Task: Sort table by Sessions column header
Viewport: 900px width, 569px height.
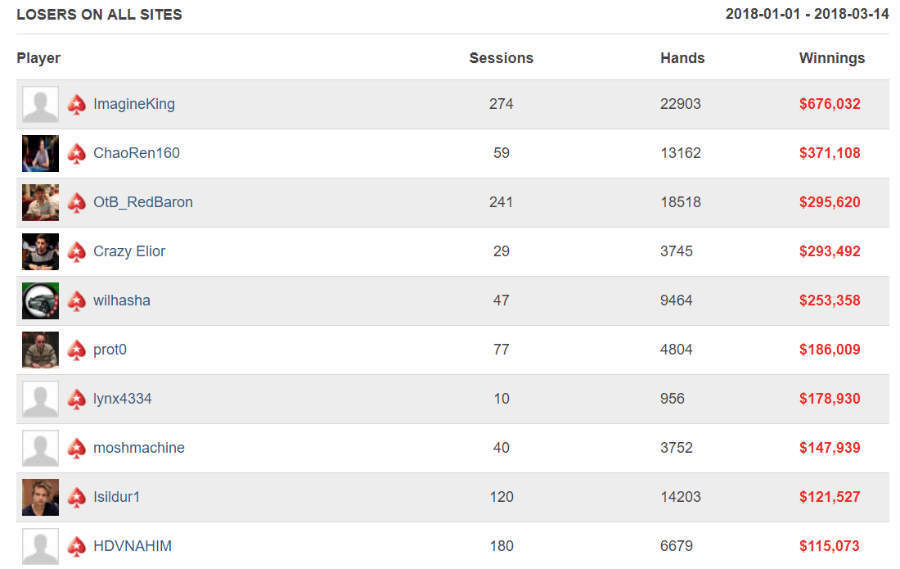Action: click(501, 58)
